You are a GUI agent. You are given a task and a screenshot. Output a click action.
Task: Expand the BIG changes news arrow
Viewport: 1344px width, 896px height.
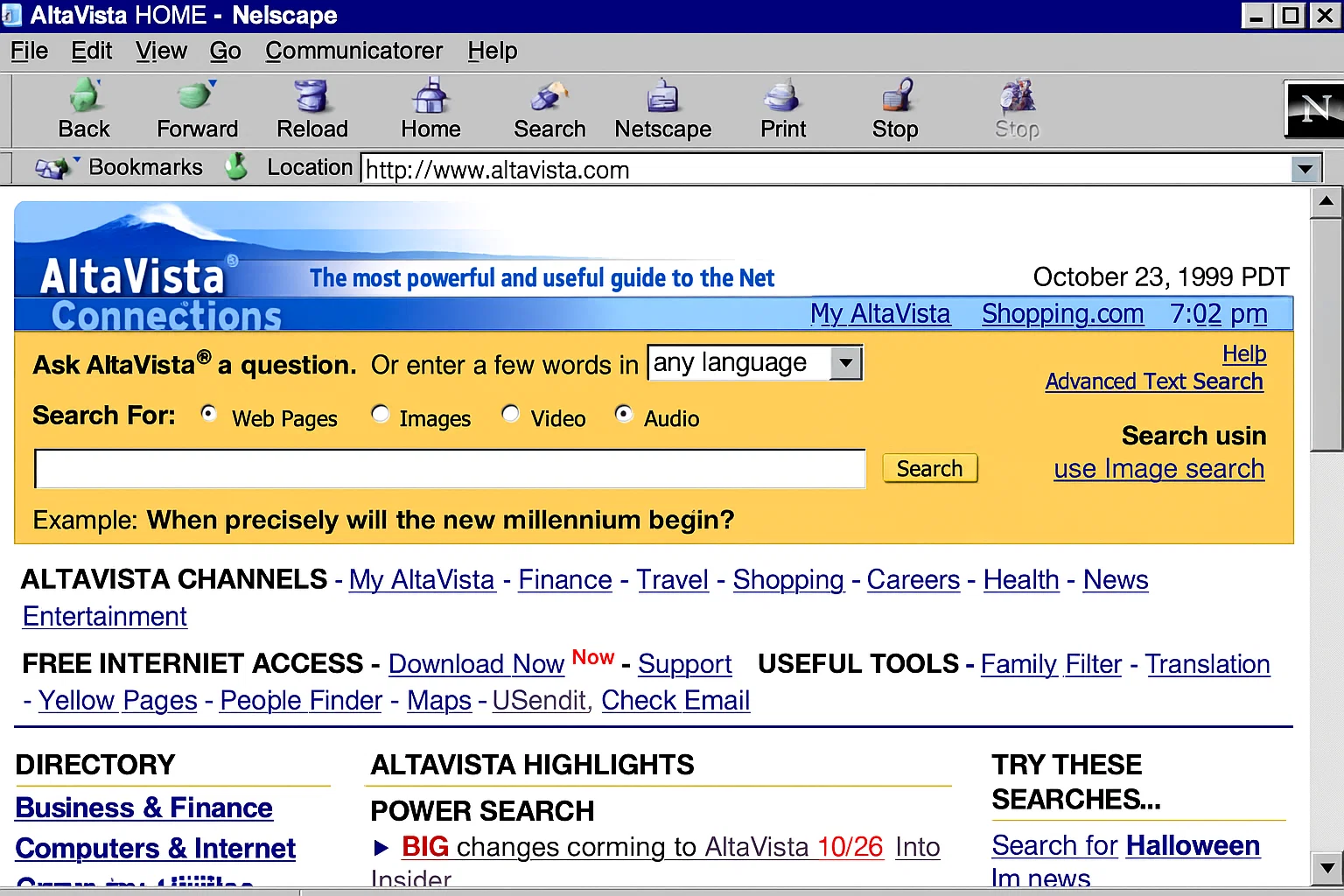tap(381, 847)
